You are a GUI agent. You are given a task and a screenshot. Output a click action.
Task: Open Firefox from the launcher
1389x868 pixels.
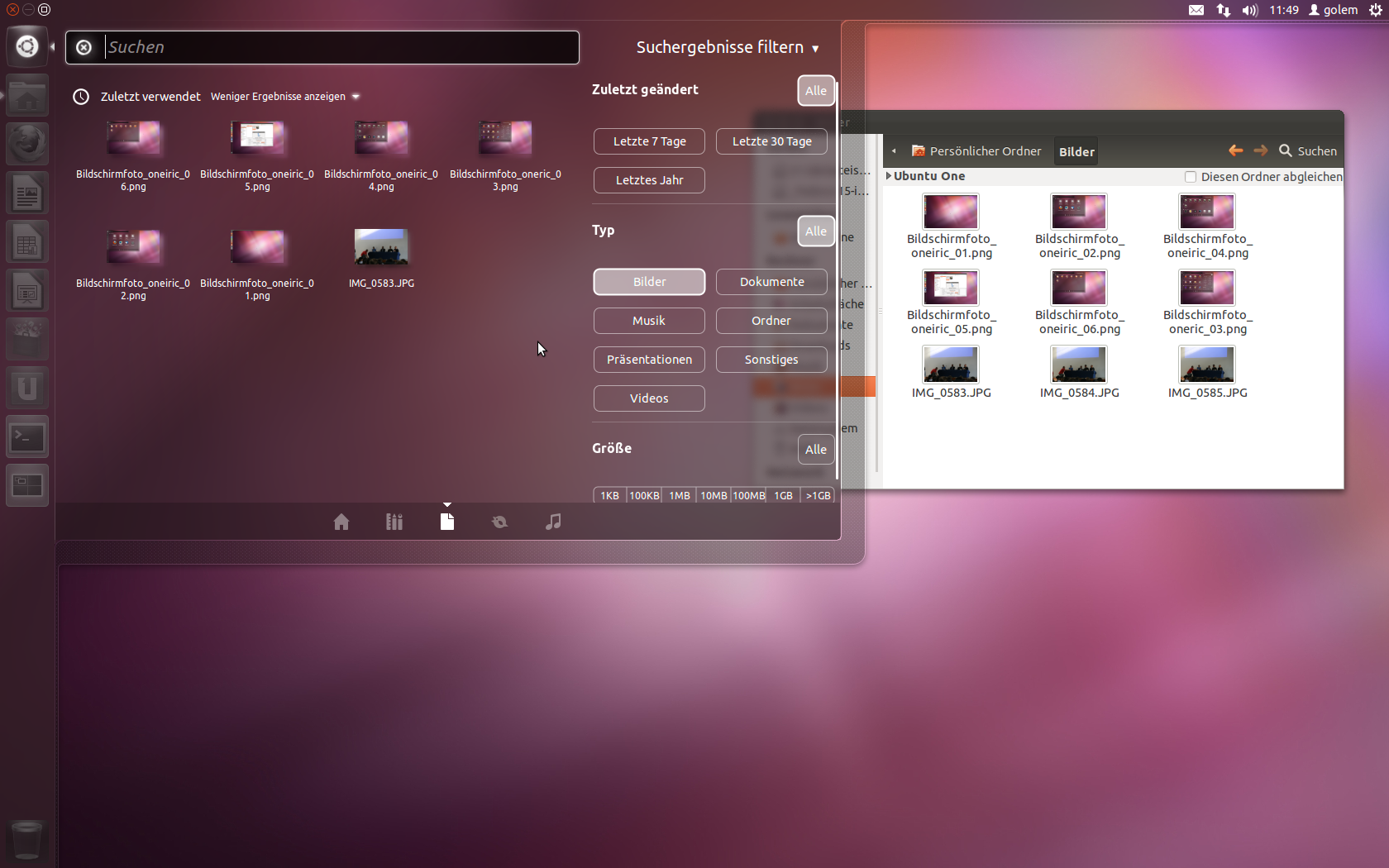coord(27,144)
